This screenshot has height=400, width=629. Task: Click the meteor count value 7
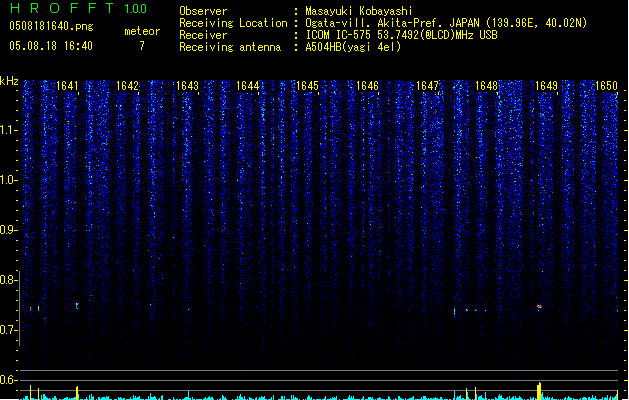point(142,46)
